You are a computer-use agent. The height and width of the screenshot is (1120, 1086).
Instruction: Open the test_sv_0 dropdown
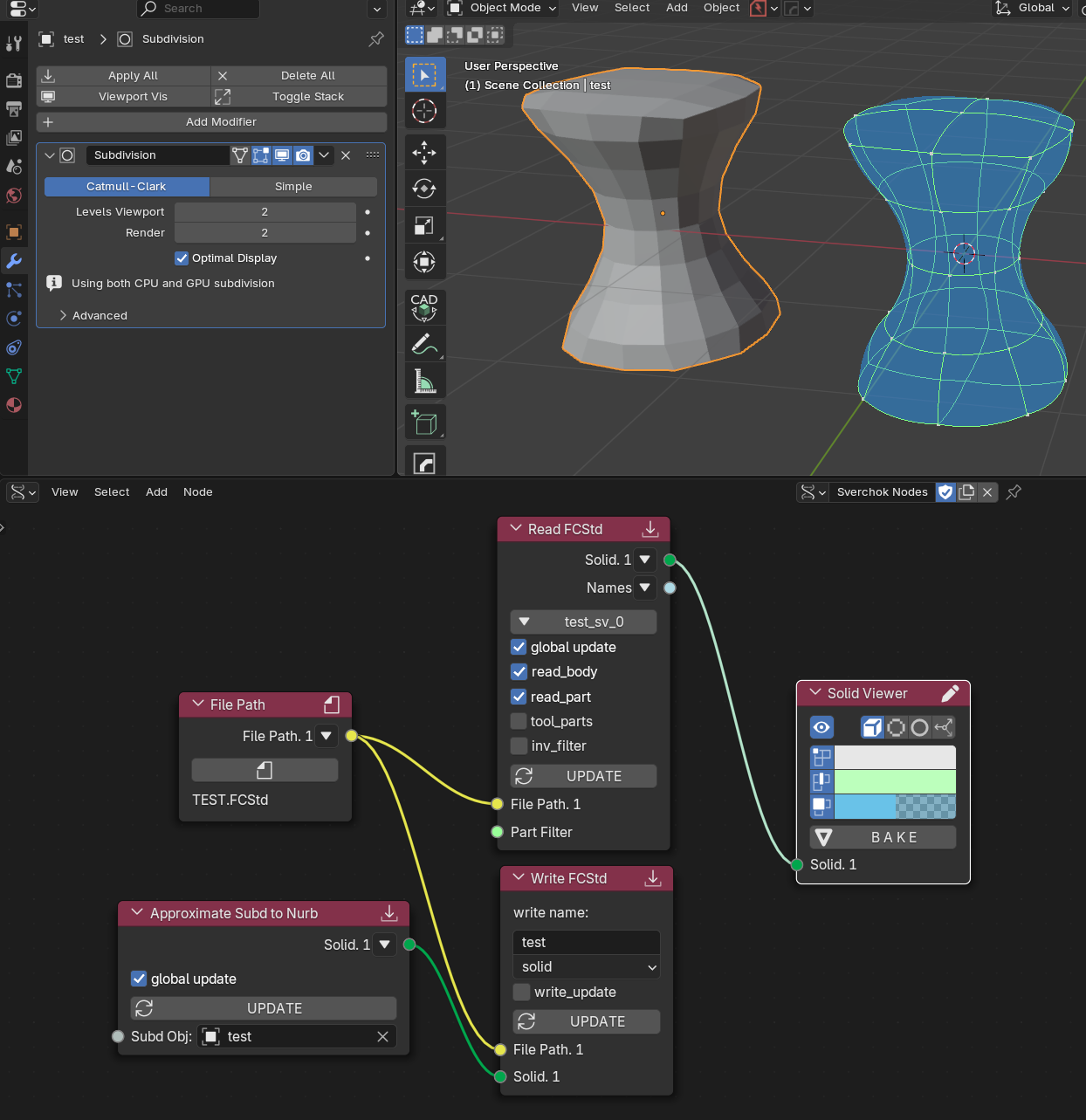583,622
